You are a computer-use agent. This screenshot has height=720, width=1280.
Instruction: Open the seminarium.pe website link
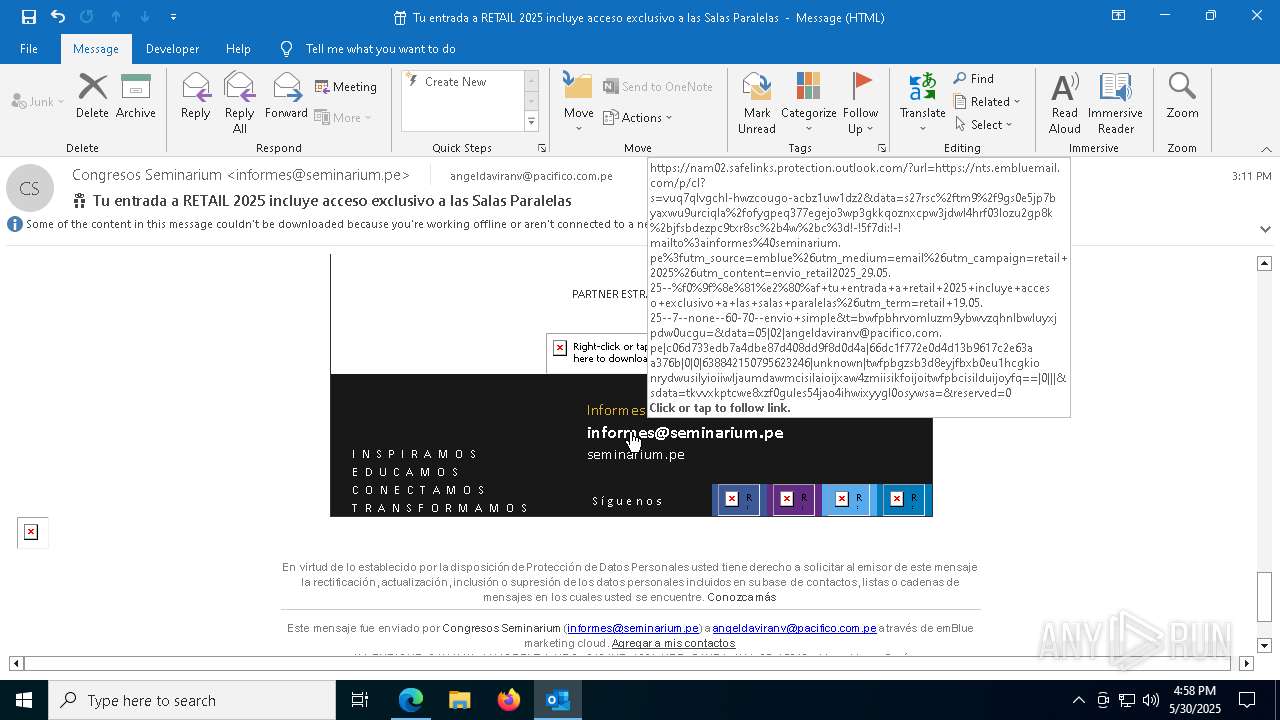tap(636, 455)
